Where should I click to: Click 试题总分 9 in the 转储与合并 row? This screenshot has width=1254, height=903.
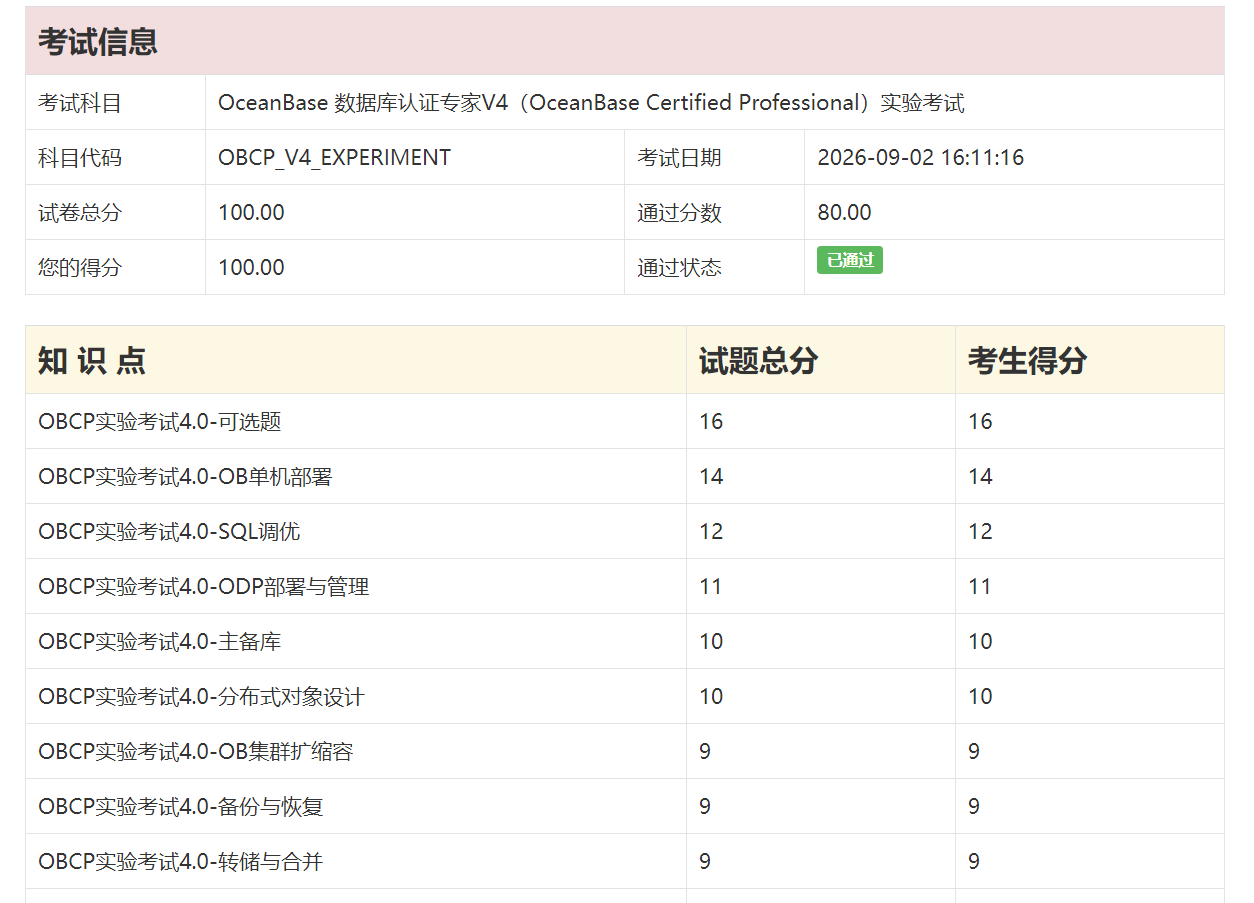pos(705,862)
